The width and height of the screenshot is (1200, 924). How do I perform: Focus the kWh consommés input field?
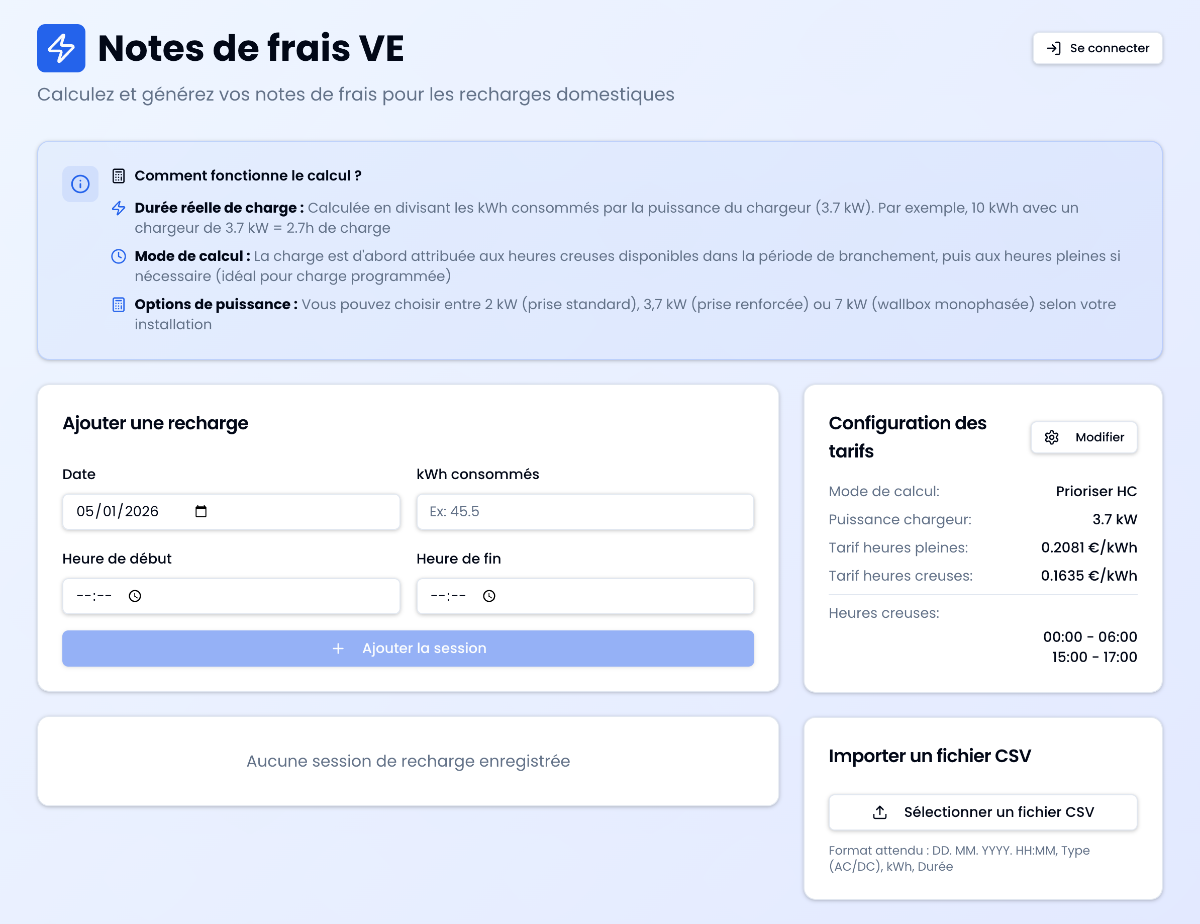click(585, 512)
